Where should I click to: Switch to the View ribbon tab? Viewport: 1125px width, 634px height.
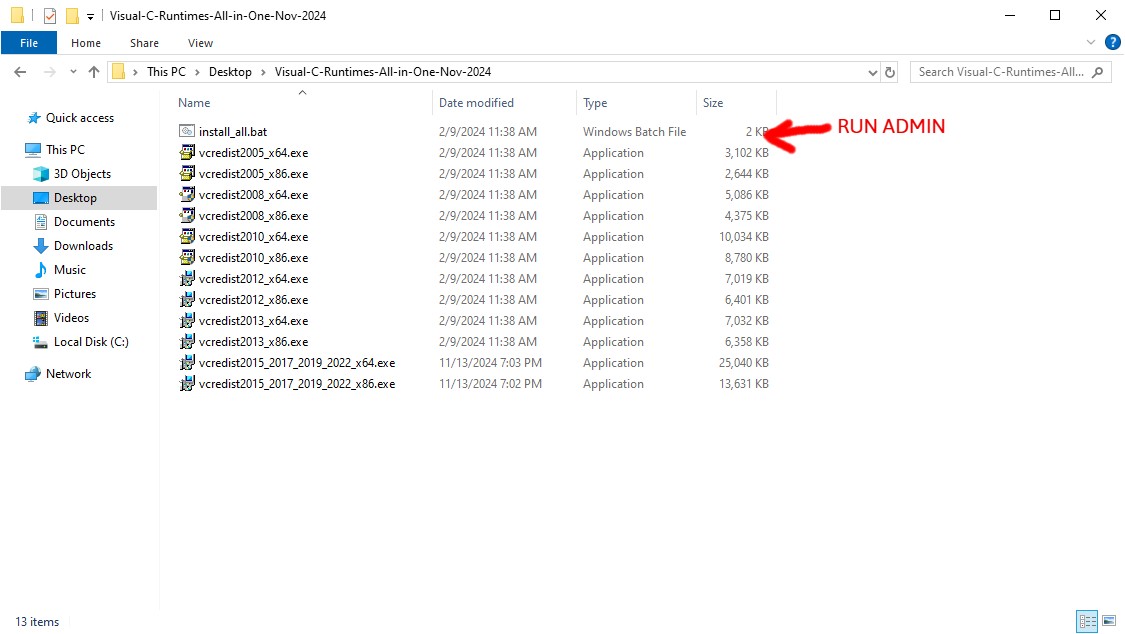point(200,43)
